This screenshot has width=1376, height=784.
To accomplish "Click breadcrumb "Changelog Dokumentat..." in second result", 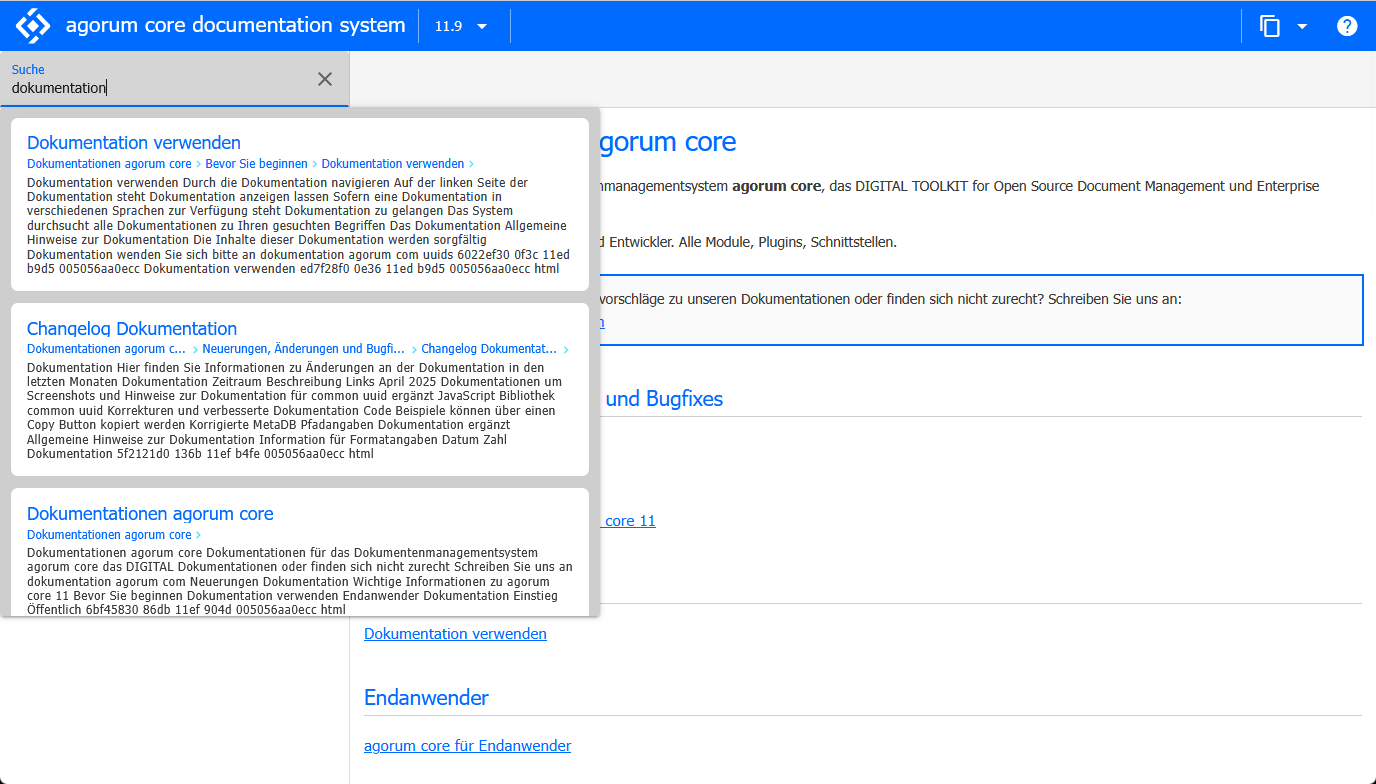I will [x=489, y=349].
